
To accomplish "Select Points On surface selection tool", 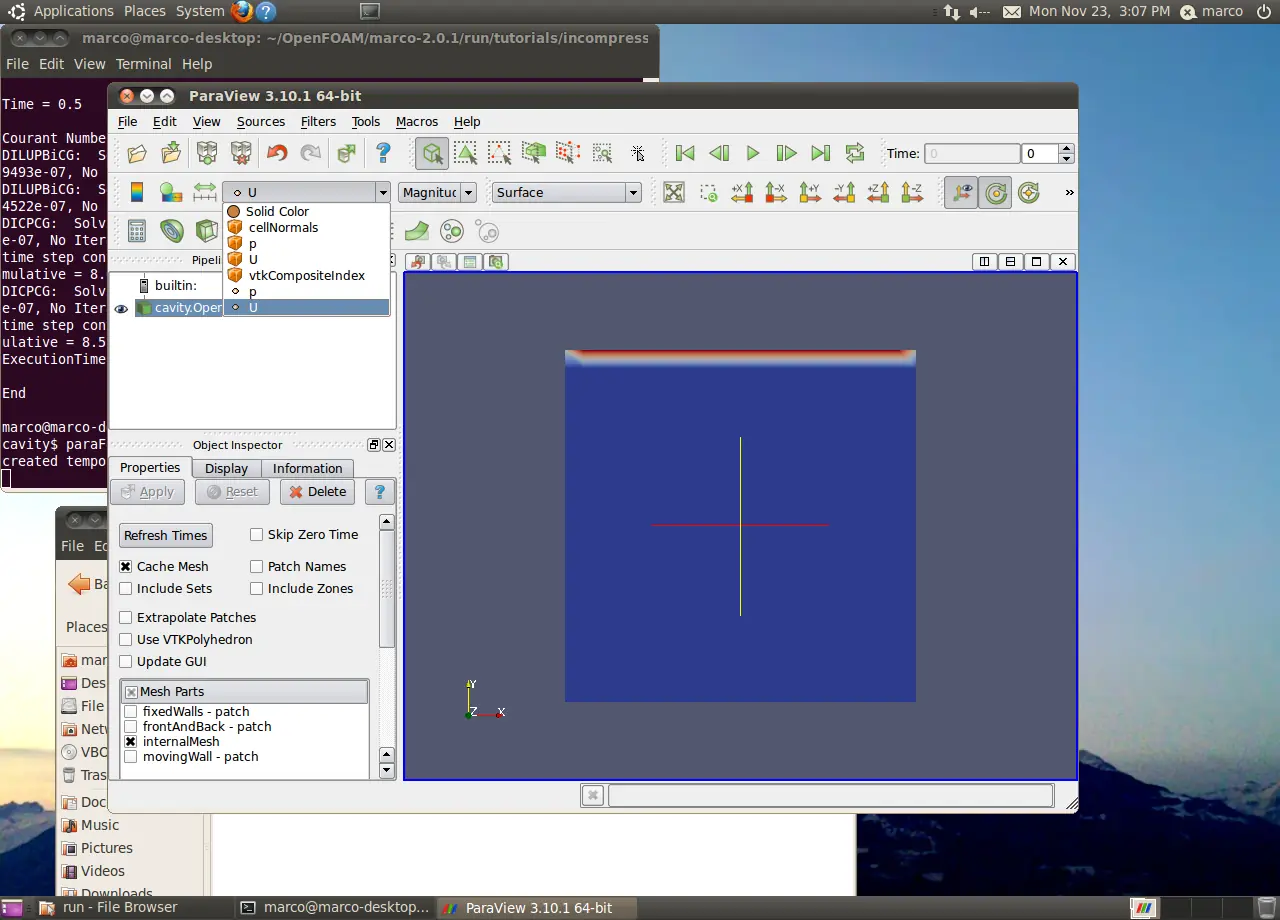I will coord(499,153).
